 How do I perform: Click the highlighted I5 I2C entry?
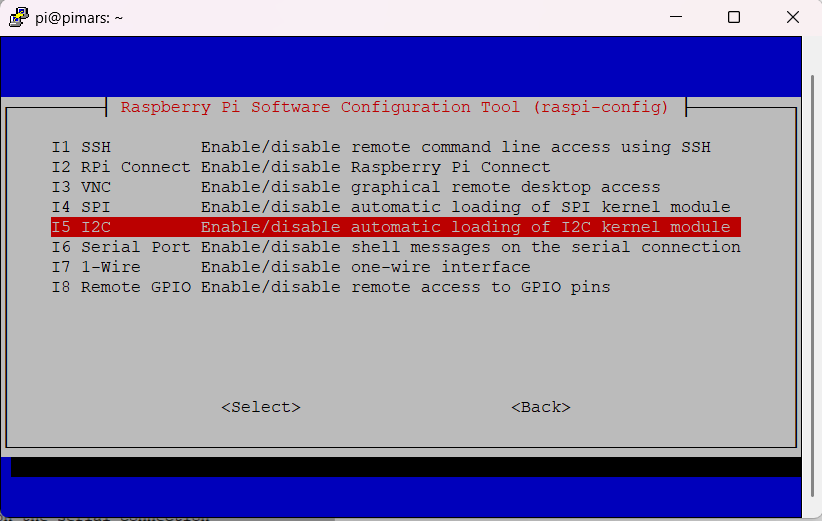[396, 227]
